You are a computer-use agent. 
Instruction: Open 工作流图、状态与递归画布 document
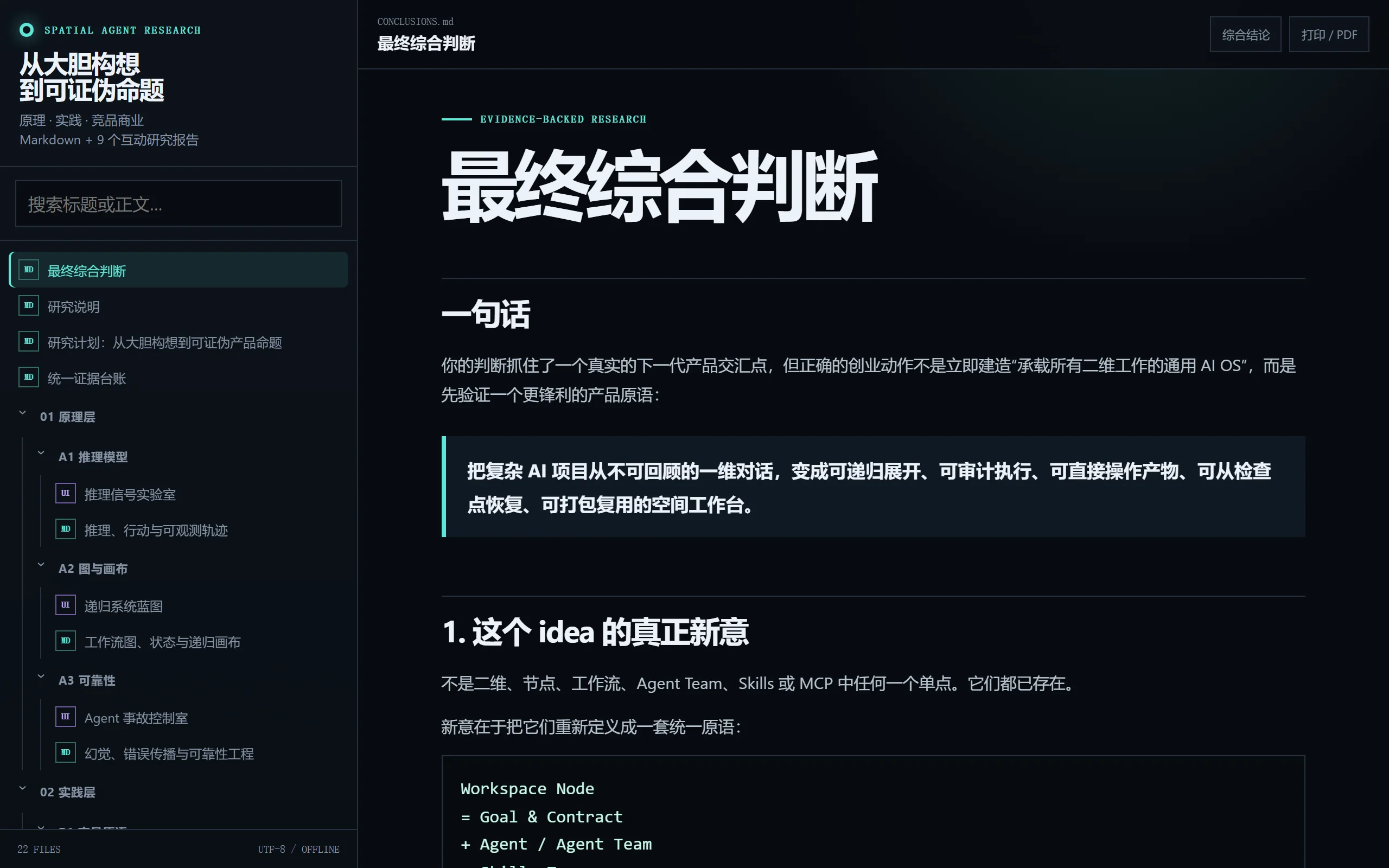click(x=197, y=641)
